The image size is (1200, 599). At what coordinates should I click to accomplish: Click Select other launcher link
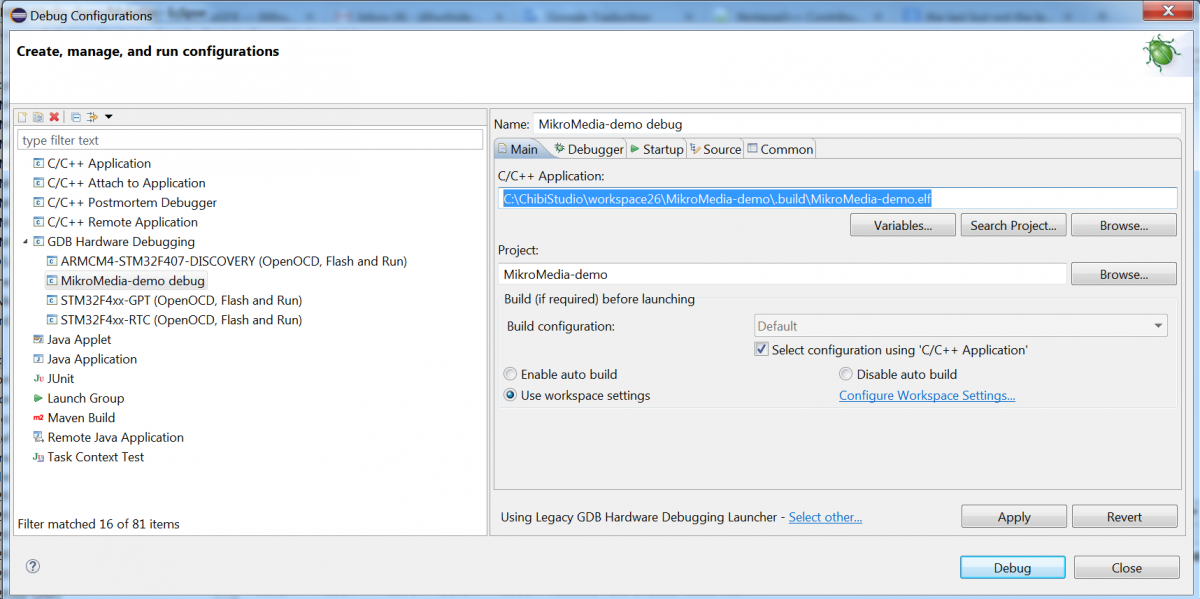825,517
